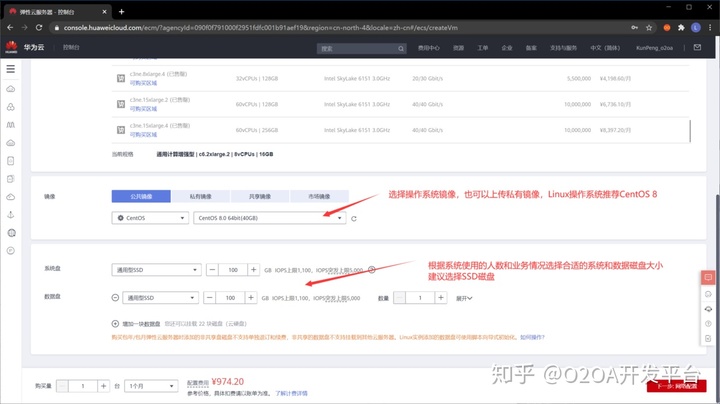Increase data disk quantity with plus button
720x404 pixels.
pos(441,298)
